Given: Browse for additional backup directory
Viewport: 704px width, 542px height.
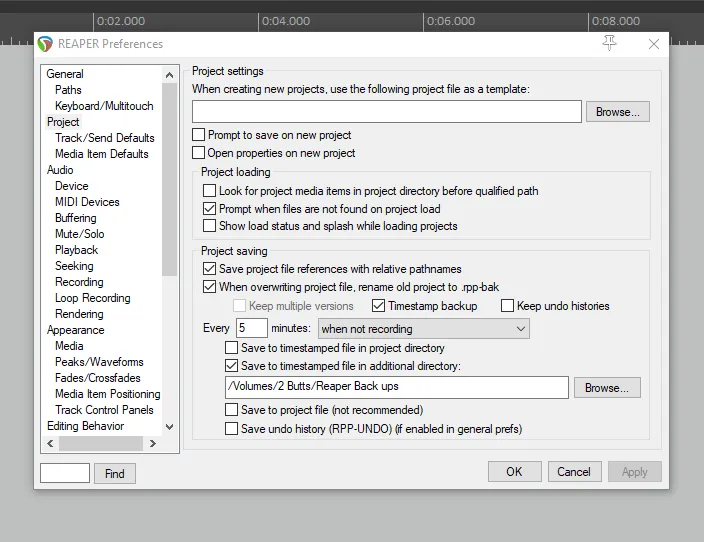Looking at the screenshot, I should pyautogui.click(x=607, y=388).
